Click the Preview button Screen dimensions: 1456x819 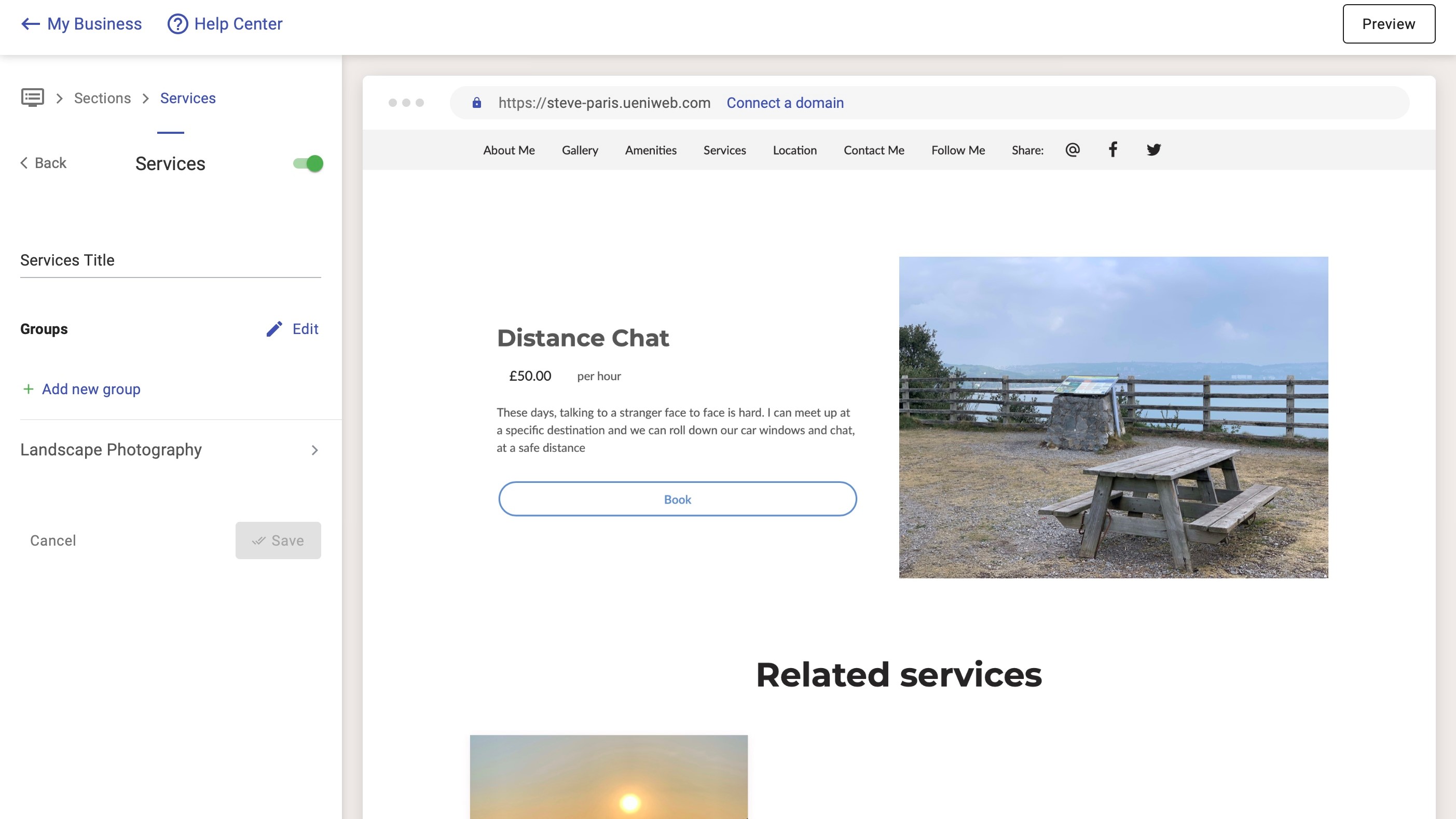click(x=1388, y=24)
